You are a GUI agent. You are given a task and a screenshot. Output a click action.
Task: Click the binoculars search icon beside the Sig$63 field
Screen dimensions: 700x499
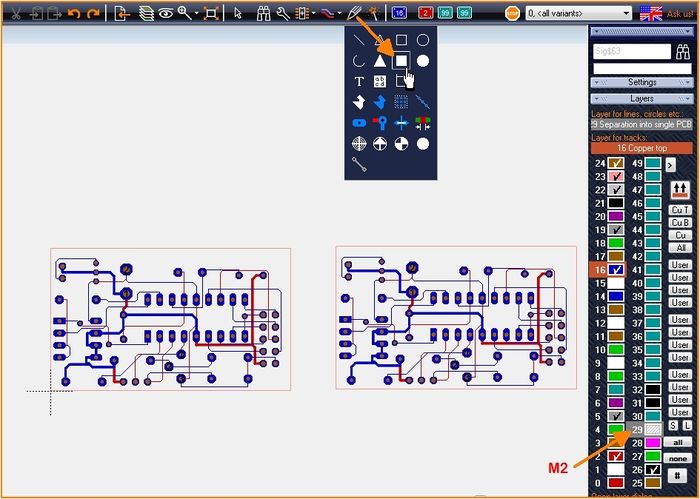pyautogui.click(x=683, y=51)
